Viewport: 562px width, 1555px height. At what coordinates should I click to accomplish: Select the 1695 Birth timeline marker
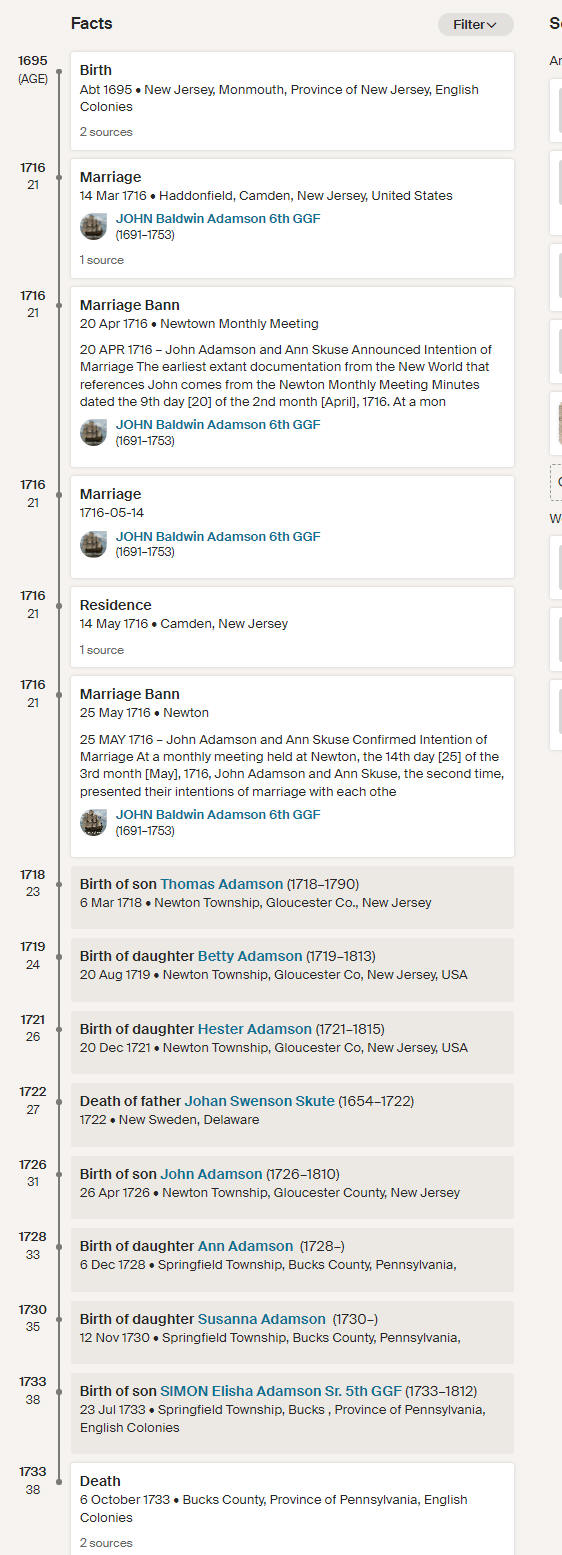(x=59, y=71)
